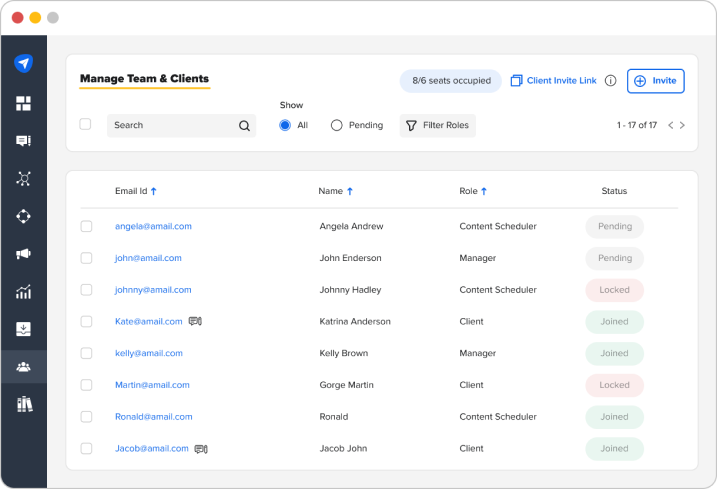Click the Invite button
Image resolution: width=717 pixels, height=489 pixels.
656,81
